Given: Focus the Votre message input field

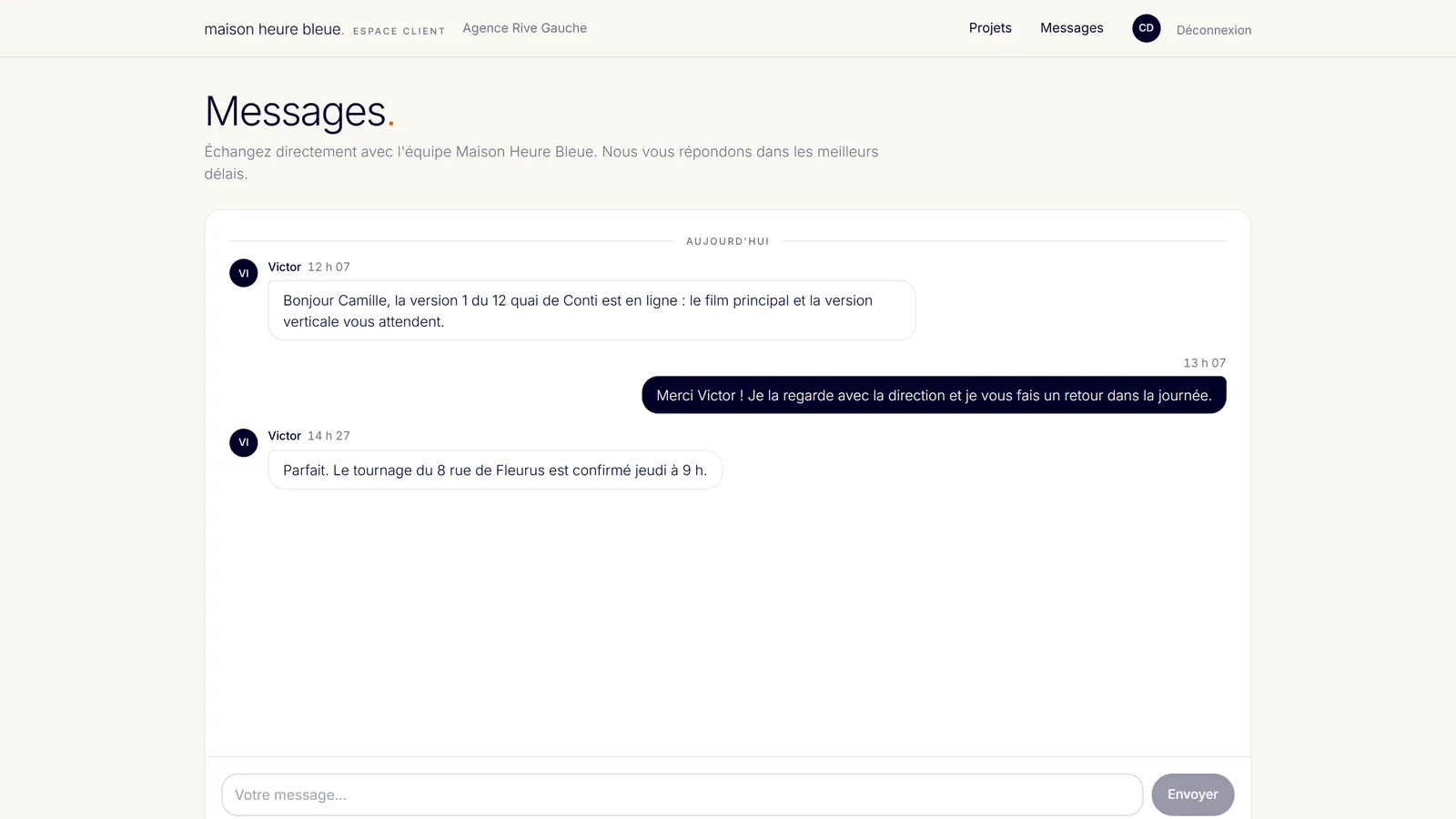Looking at the screenshot, I should pyautogui.click(x=682, y=794).
